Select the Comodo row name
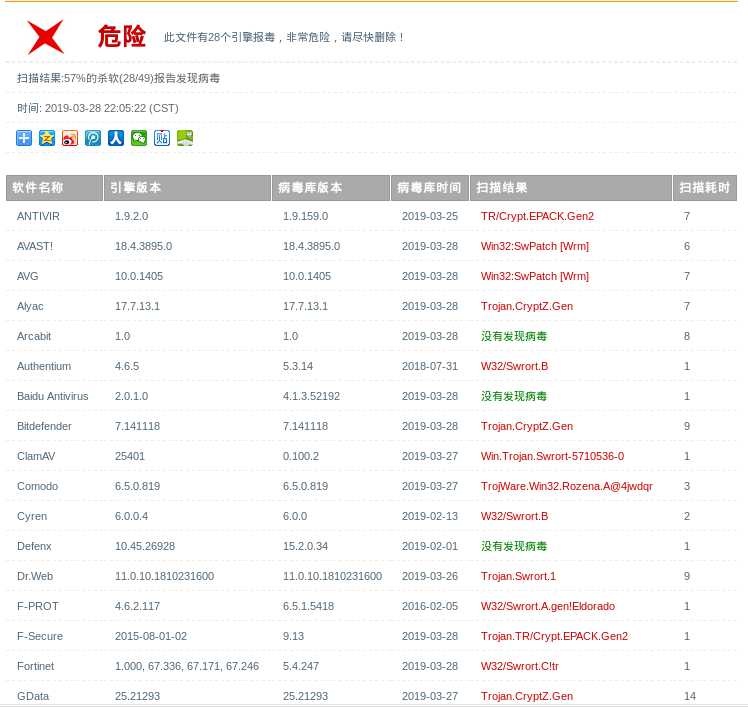 click(x=37, y=487)
